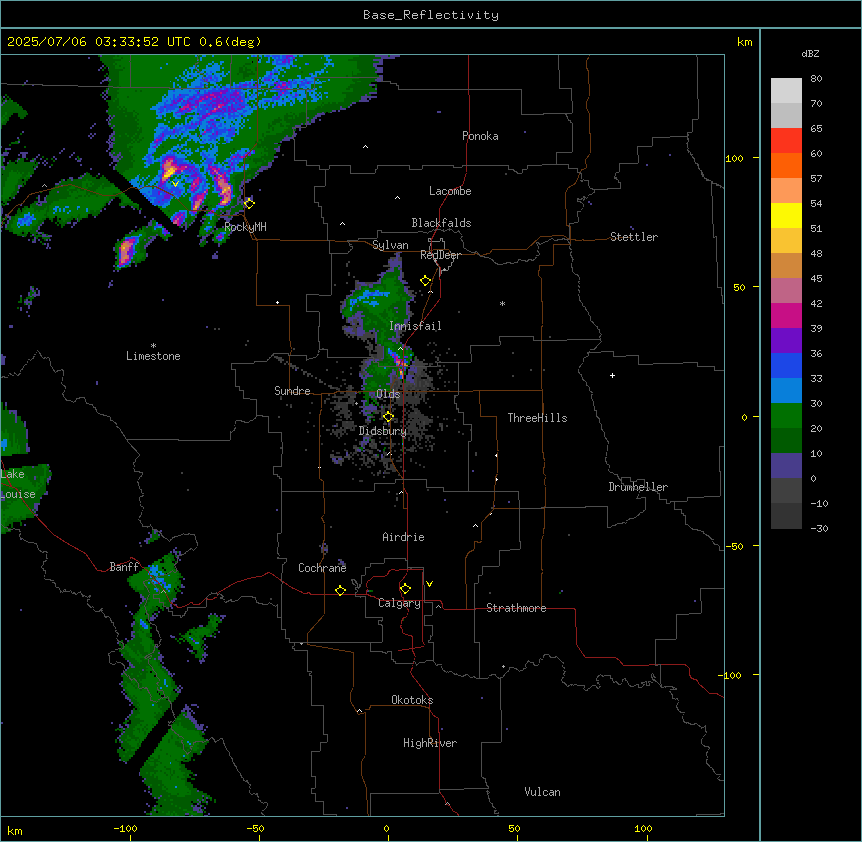Screen dimensions: 862x842
Task: Click the Didsbury town label
Action: 383,431
